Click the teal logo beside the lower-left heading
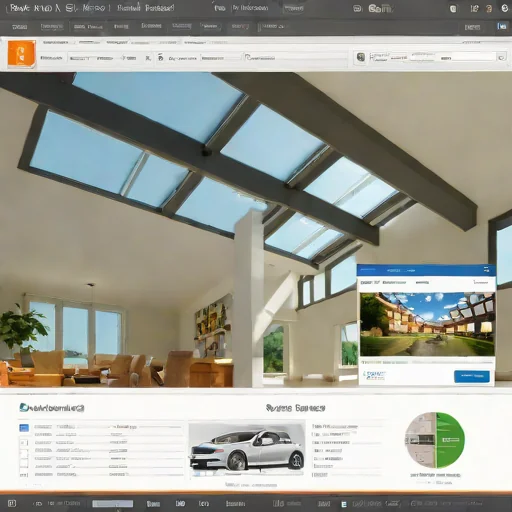Viewport: 512px width, 512px height. pos(24,407)
